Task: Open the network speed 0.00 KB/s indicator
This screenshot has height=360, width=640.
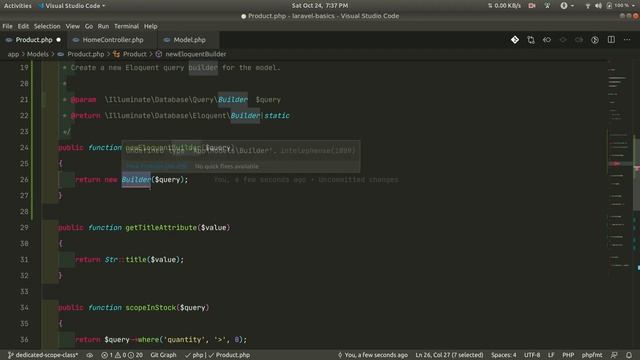Action: [504, 6]
